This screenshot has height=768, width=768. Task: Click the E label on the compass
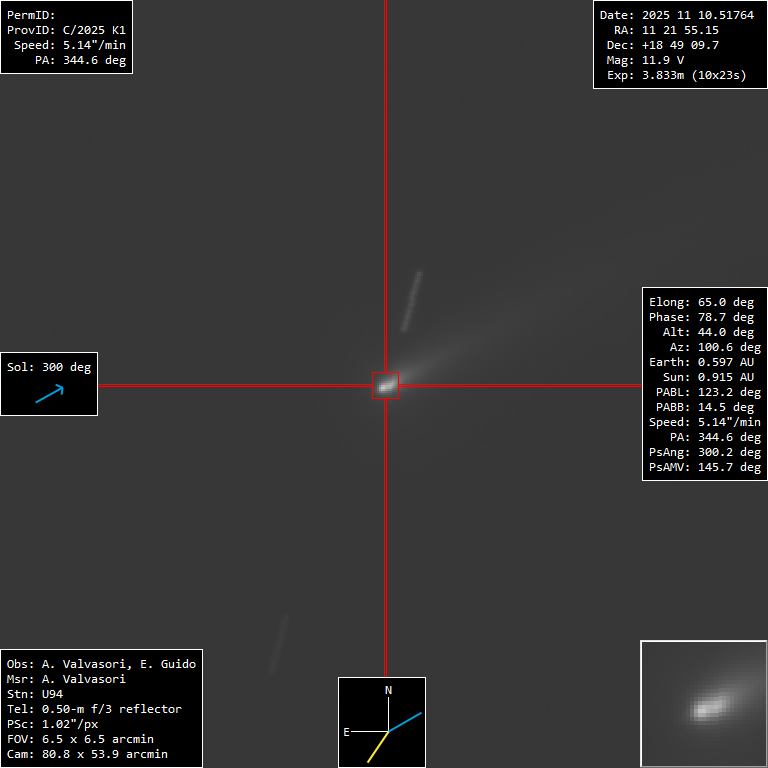coord(347,732)
